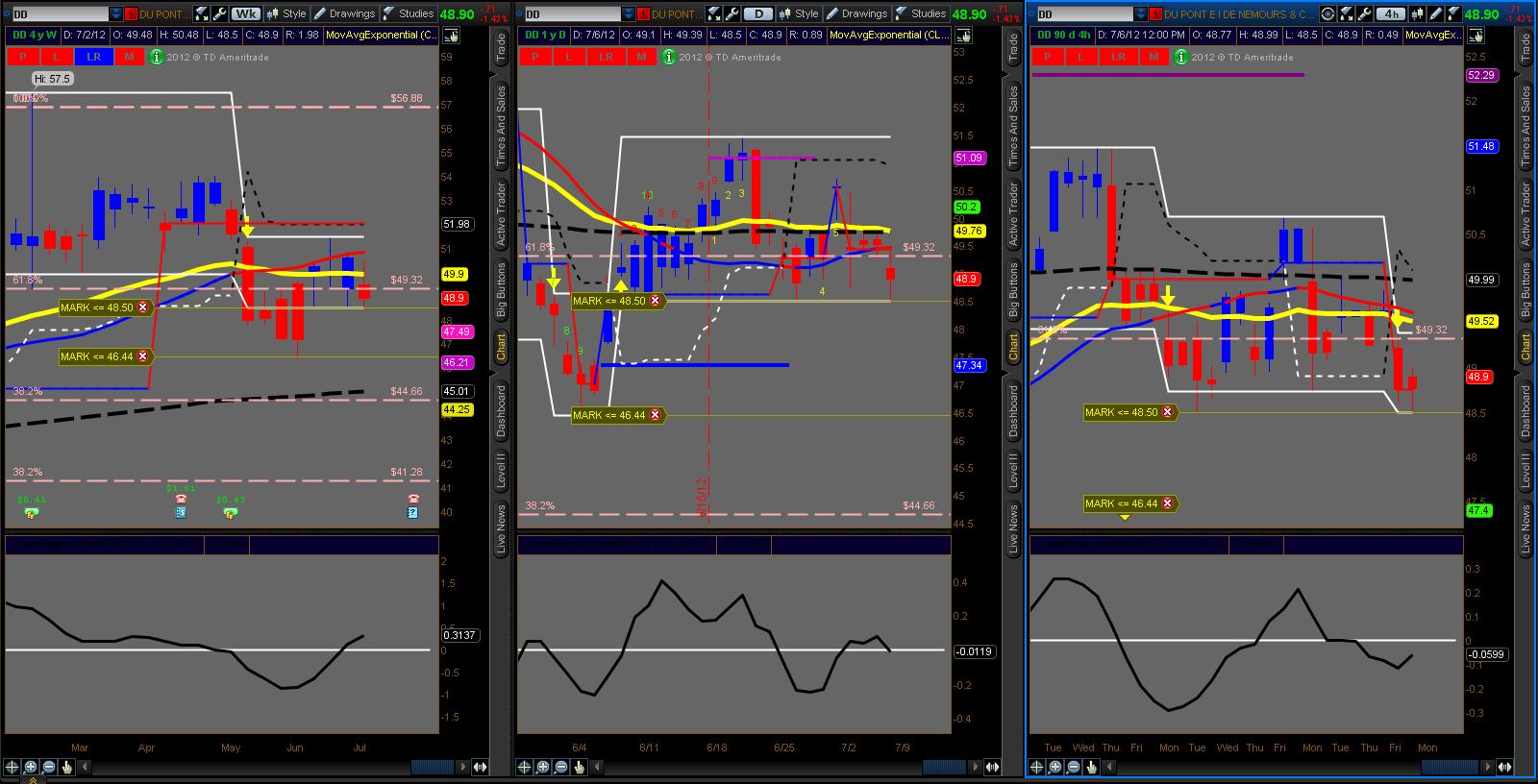The width and height of the screenshot is (1538, 784).
Task: Toggle the M button in weekly chart
Action: [x=129, y=57]
